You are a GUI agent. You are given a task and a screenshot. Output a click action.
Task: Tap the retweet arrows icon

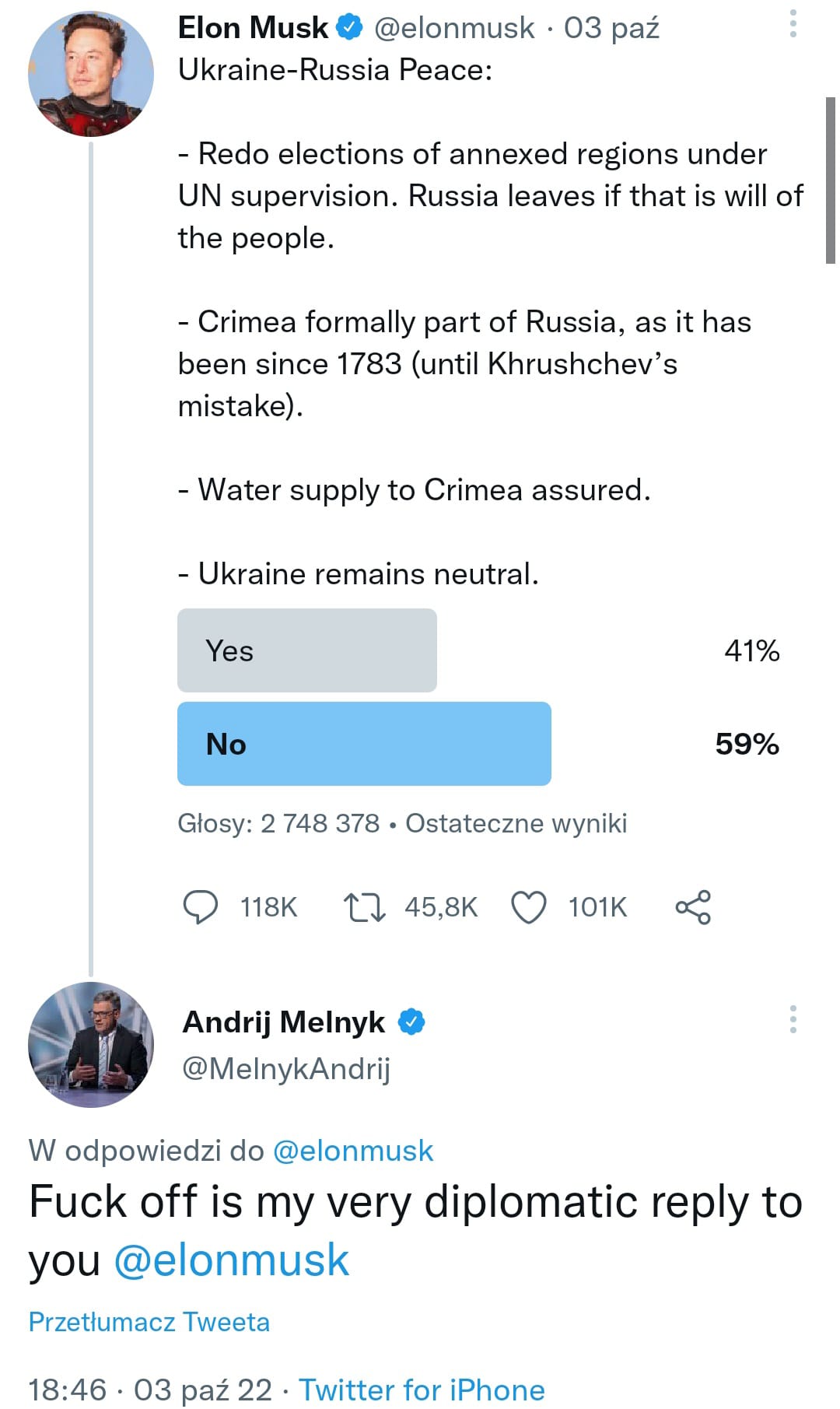point(364,907)
